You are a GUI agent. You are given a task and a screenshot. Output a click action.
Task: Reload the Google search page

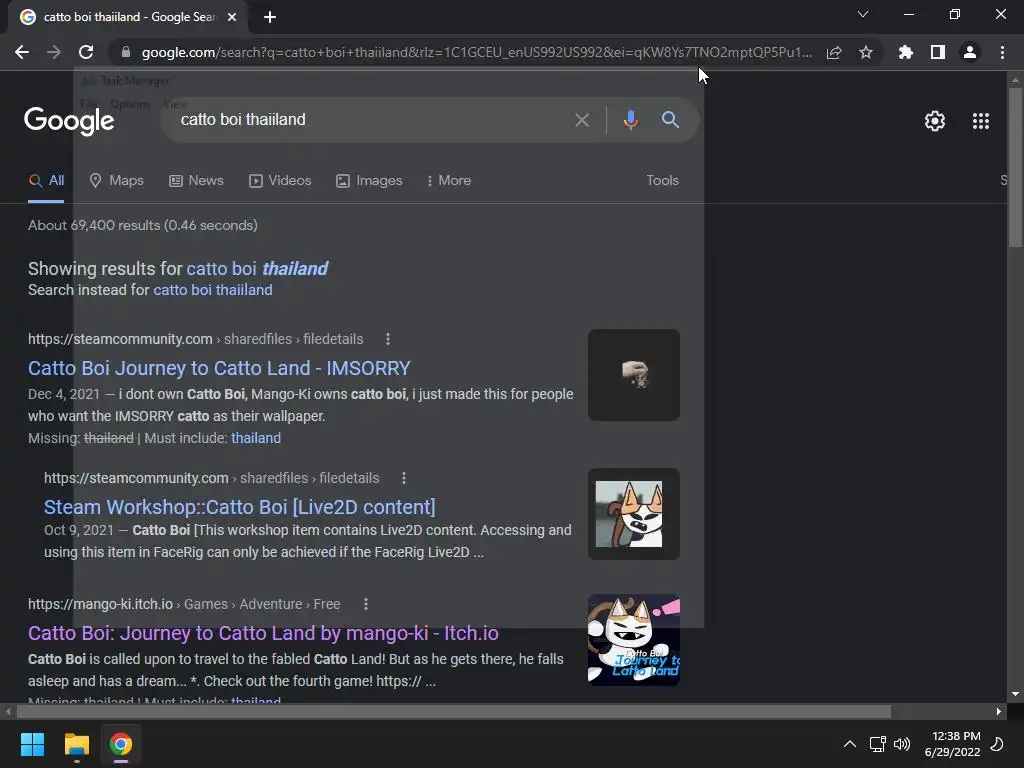click(86, 52)
